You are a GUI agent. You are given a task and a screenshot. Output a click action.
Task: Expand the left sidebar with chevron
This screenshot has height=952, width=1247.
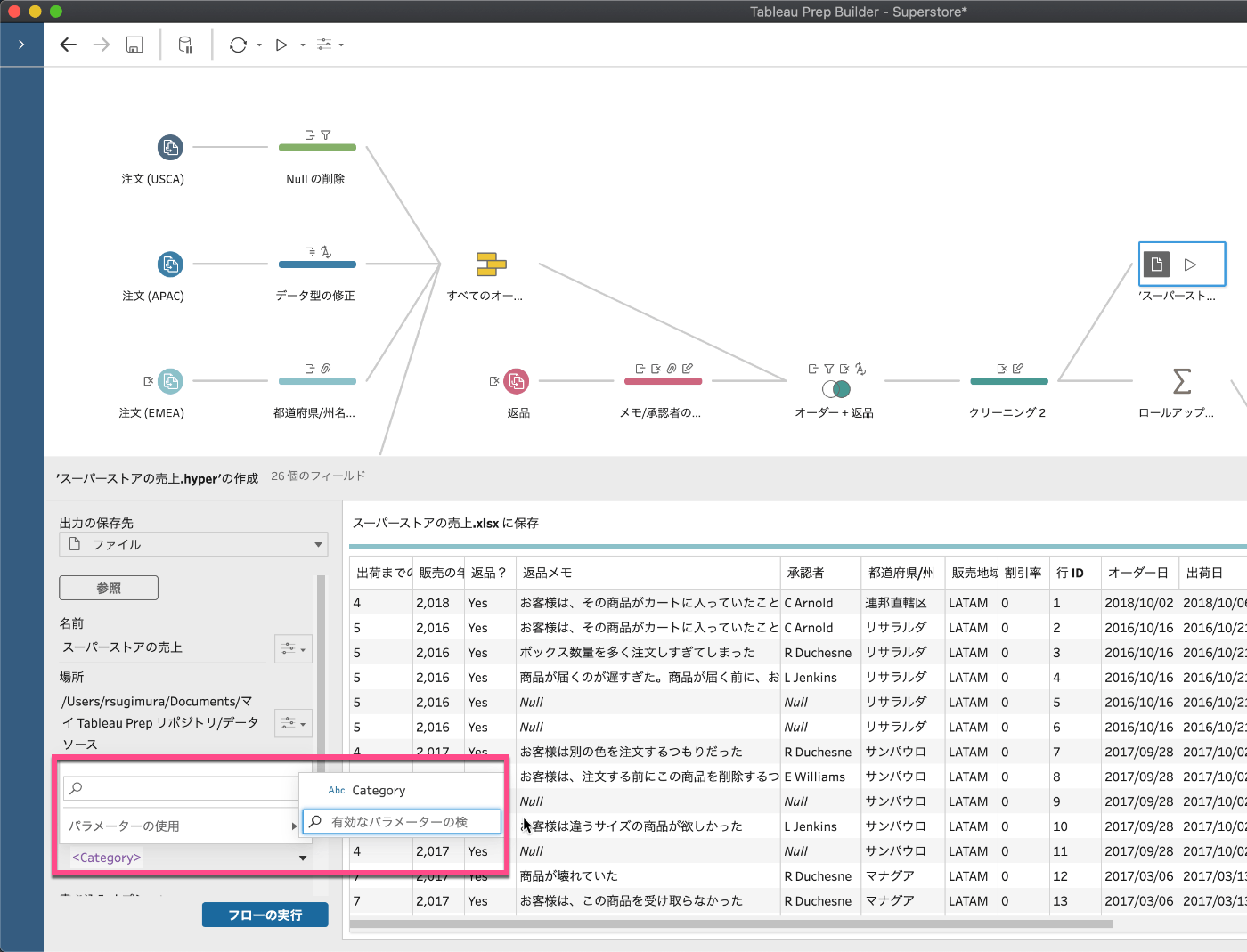[21, 45]
